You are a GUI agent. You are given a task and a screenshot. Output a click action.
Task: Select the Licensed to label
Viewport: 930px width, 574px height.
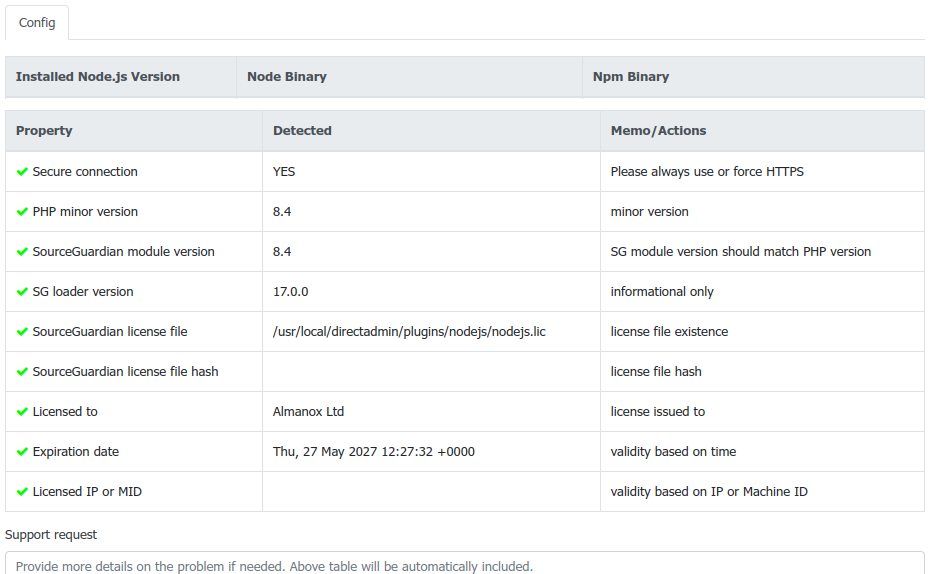point(65,412)
